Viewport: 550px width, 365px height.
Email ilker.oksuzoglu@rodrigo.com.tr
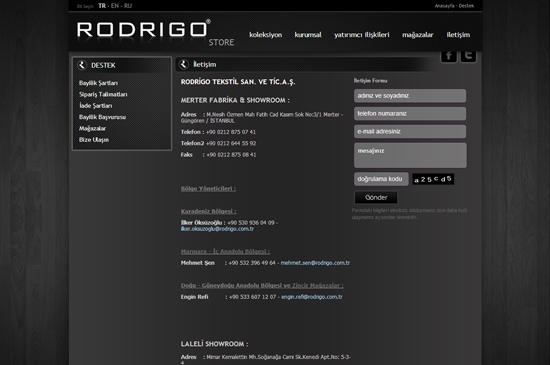pos(217,229)
